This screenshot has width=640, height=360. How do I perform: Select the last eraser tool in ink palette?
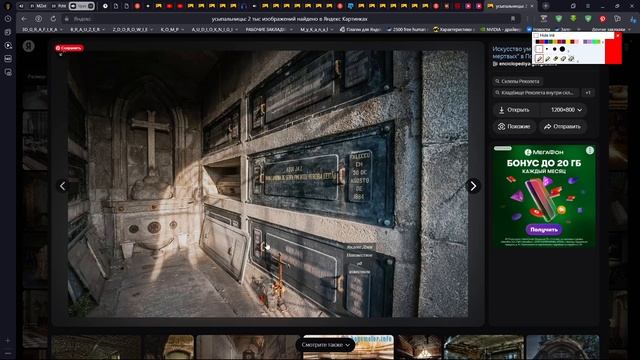click(571, 59)
